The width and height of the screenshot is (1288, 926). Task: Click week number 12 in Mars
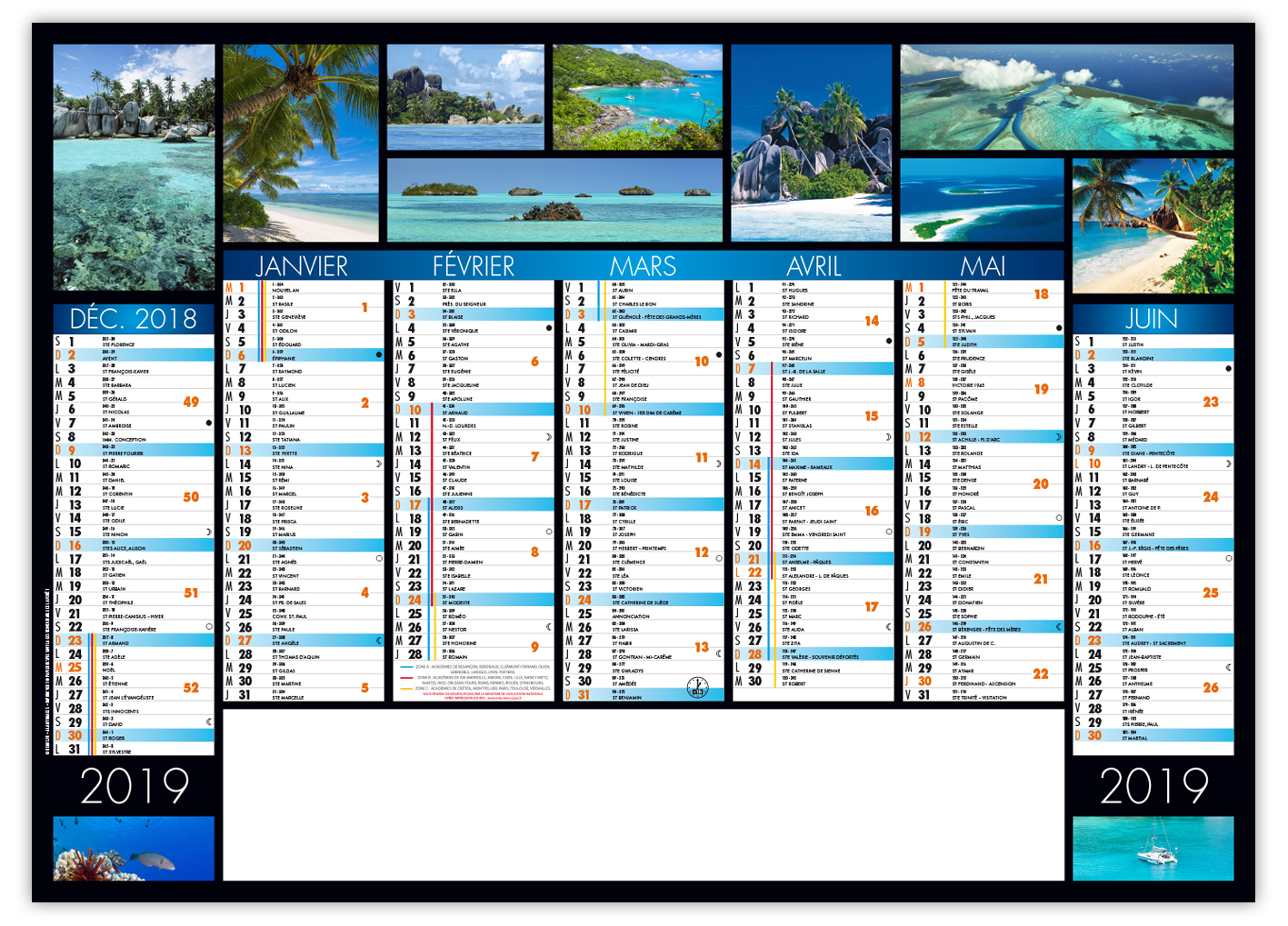tap(702, 552)
